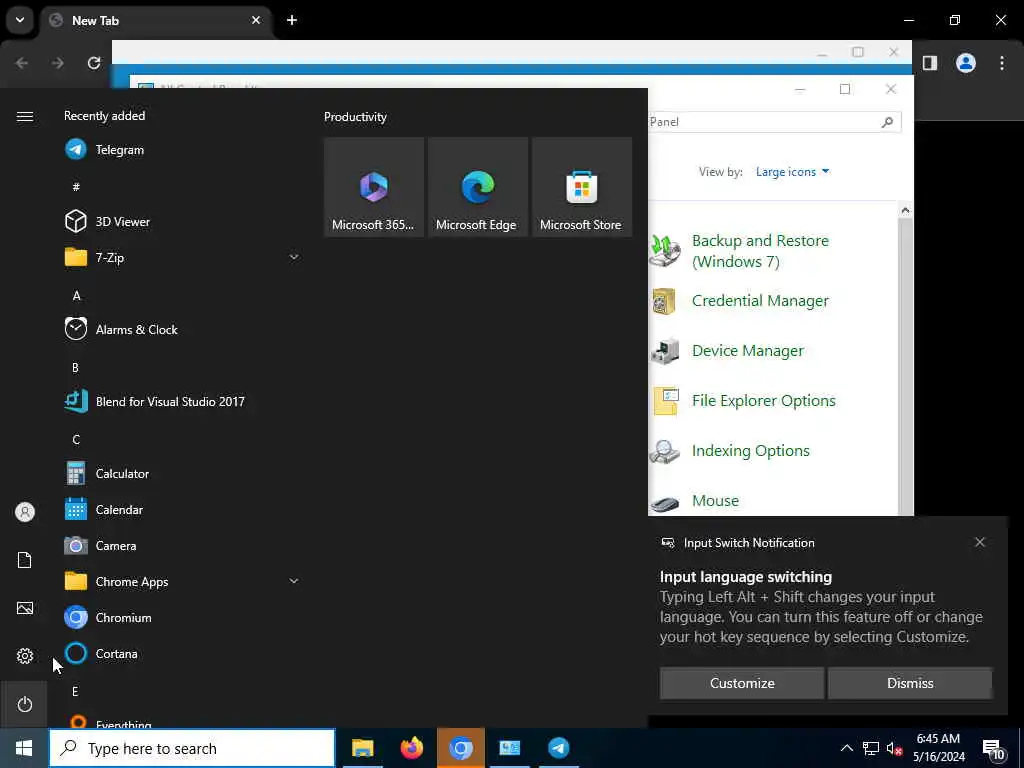
Task: Open the Microsoft 365 tile
Action: click(x=374, y=187)
